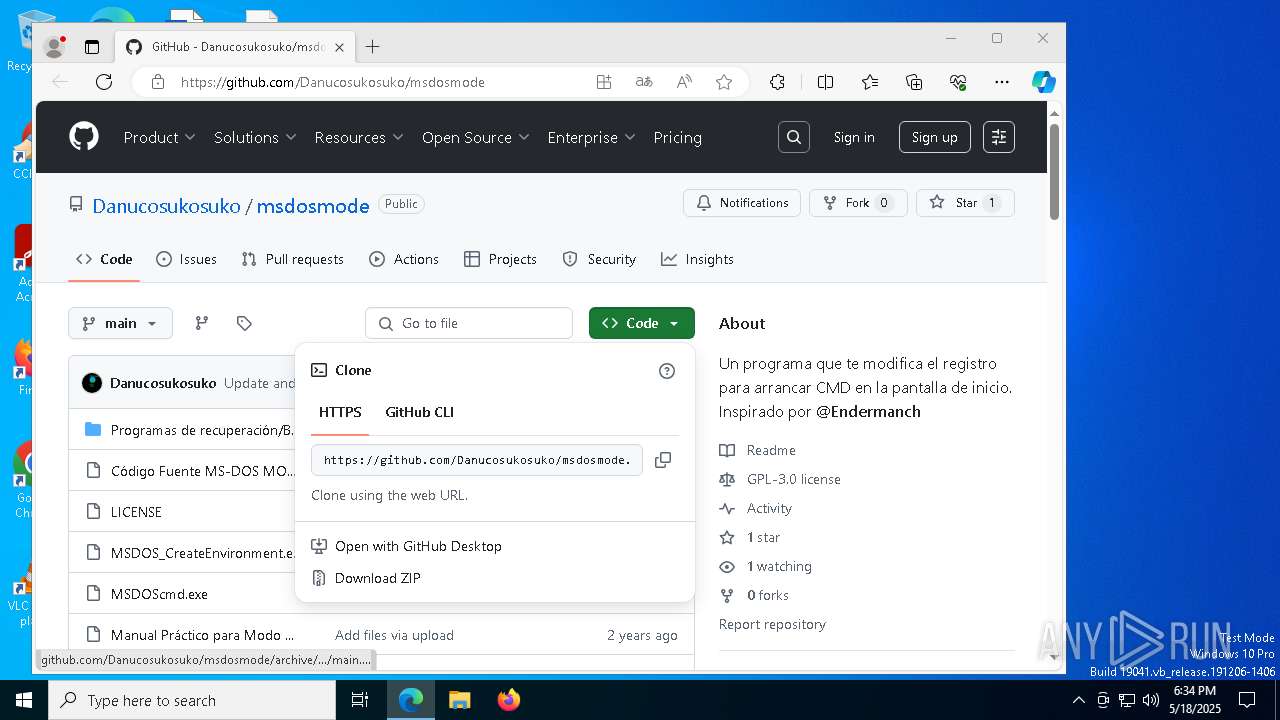The height and width of the screenshot is (720, 1280).
Task: View branches icon next to main
Action: click(x=202, y=323)
